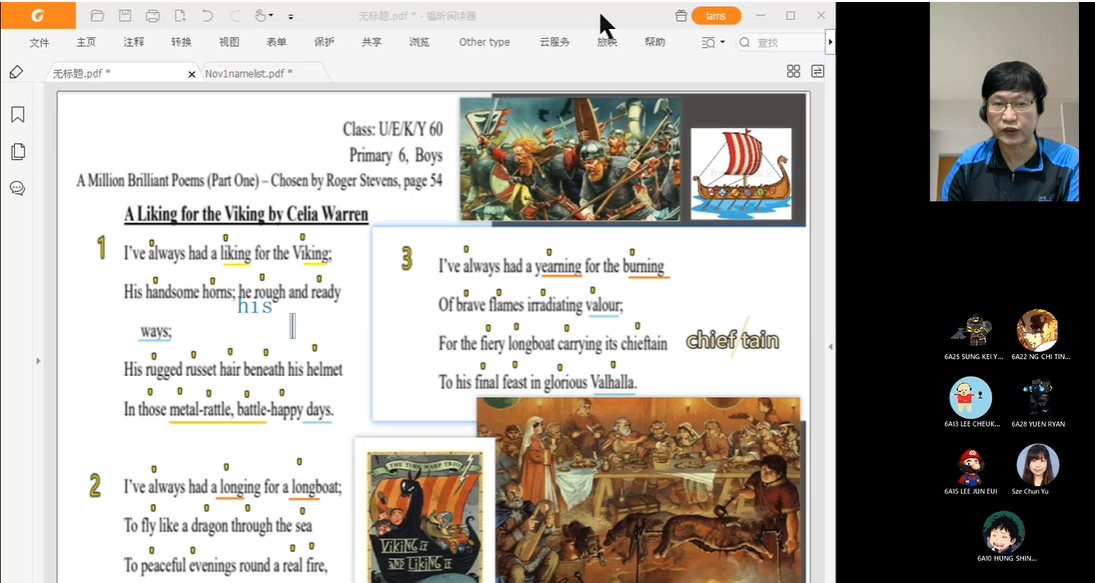The height and width of the screenshot is (583, 1095).
Task: Click the Viking battle painting image
Action: 570,159
